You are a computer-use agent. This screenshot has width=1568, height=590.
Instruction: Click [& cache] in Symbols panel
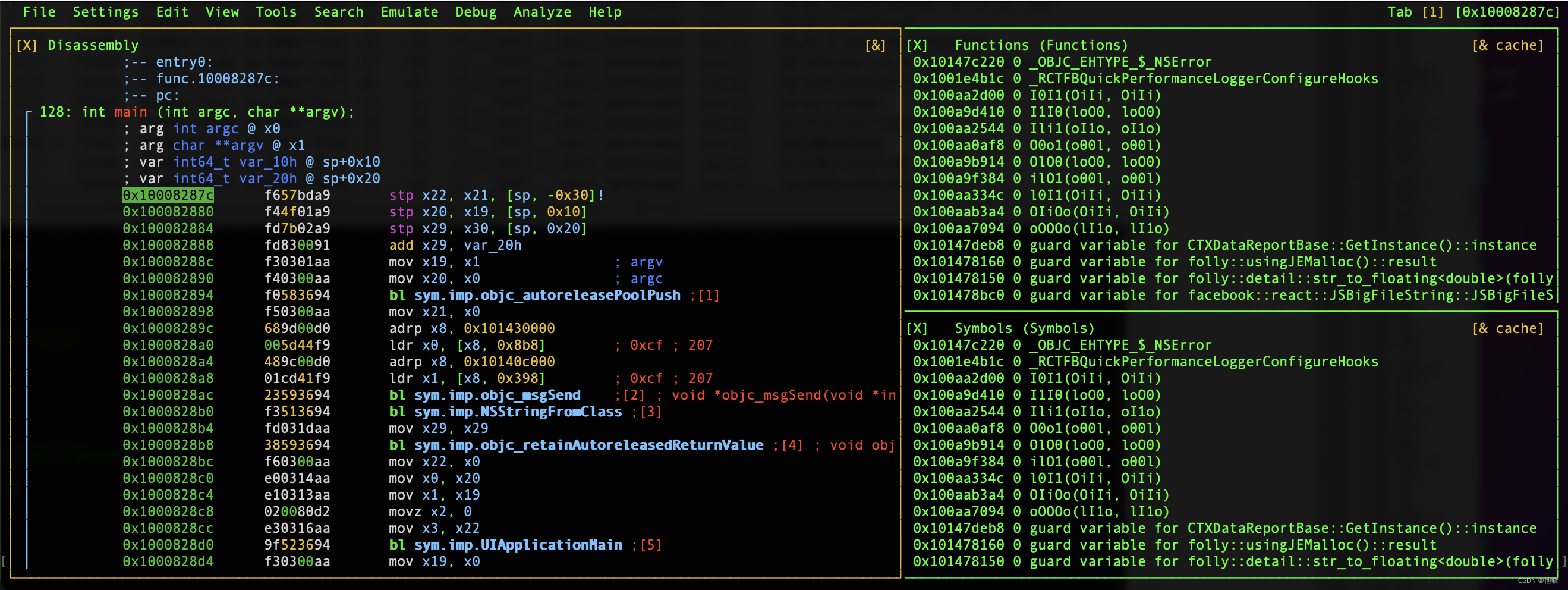click(1508, 328)
